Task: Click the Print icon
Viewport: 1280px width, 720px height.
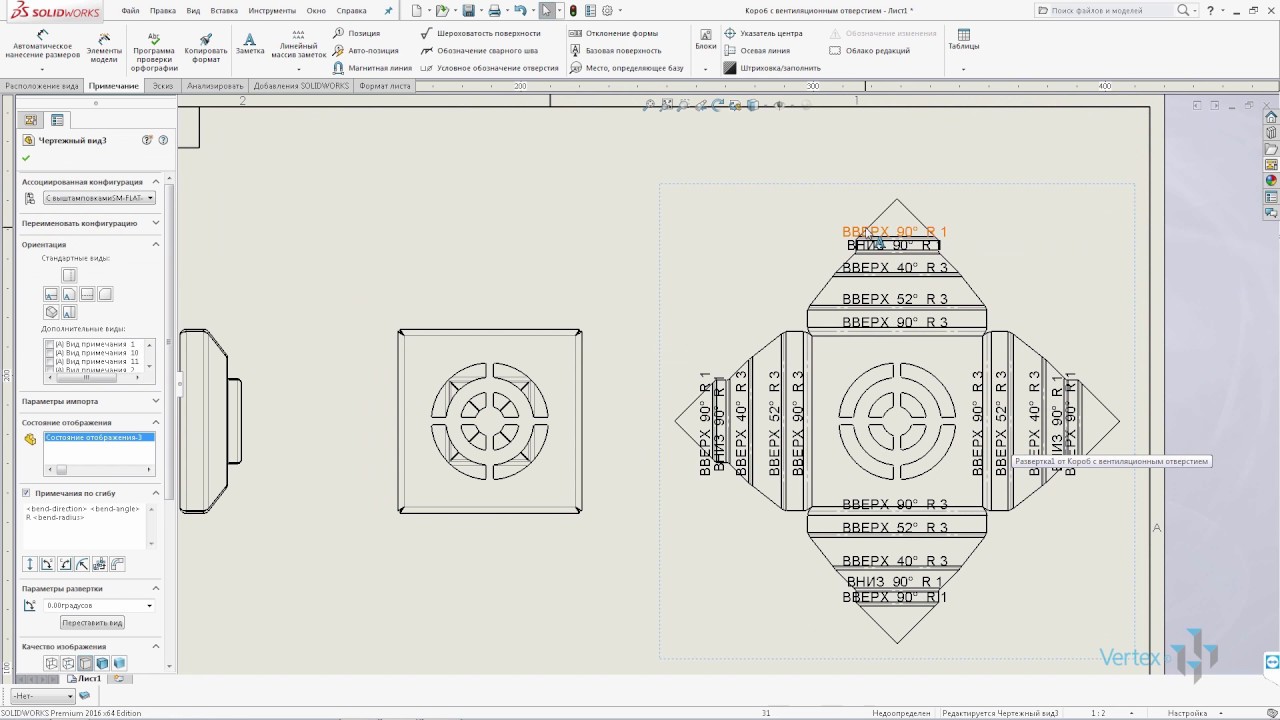Action: click(494, 10)
